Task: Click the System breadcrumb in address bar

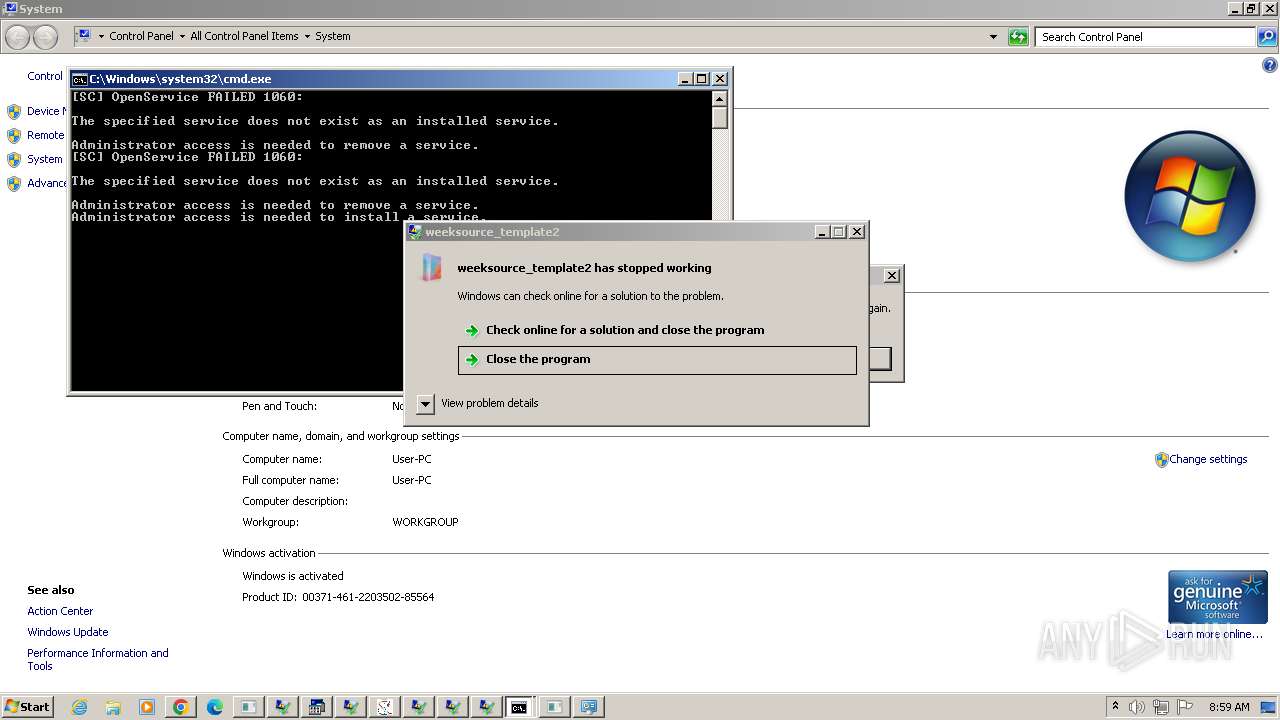Action: [x=333, y=36]
